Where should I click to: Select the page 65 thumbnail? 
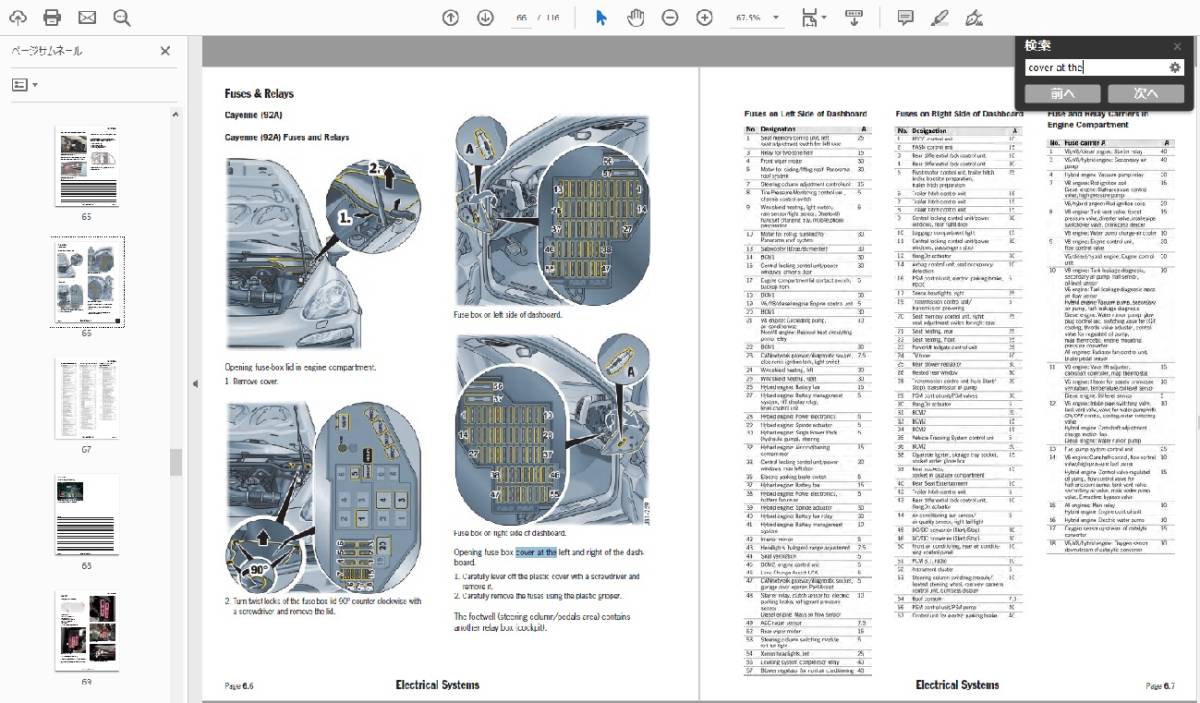(87, 167)
